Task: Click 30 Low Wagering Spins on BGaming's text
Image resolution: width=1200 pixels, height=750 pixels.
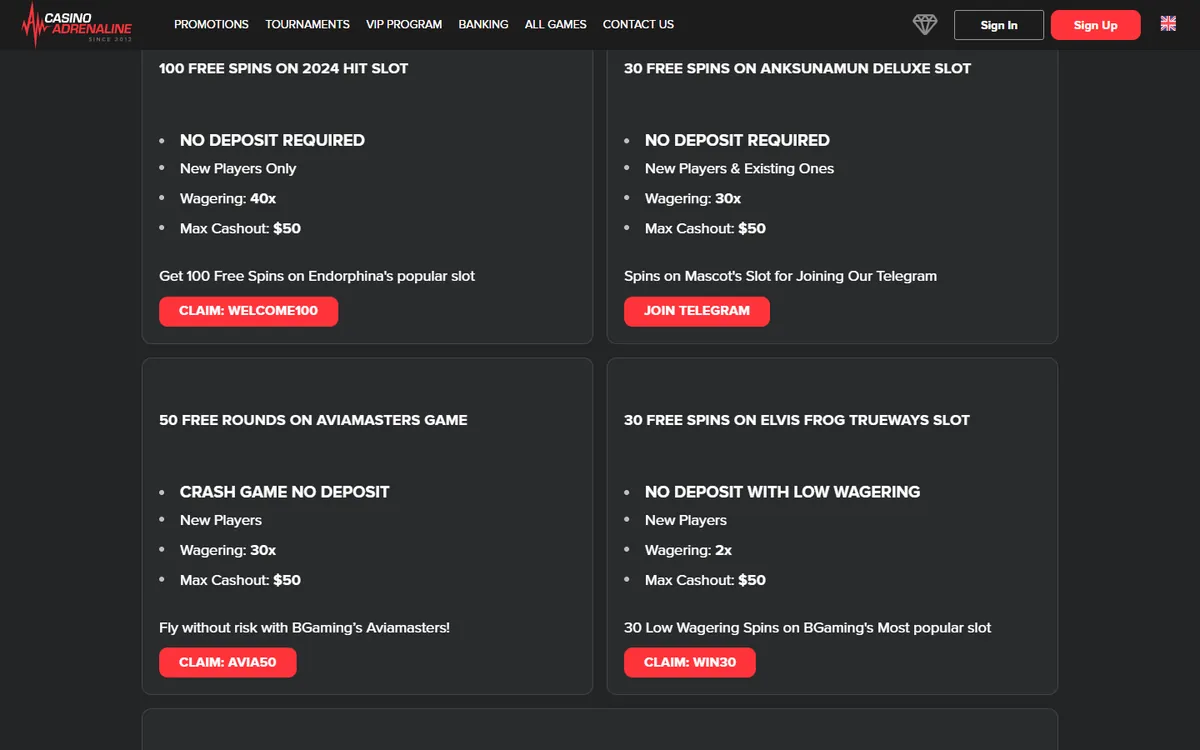Action: (x=808, y=628)
